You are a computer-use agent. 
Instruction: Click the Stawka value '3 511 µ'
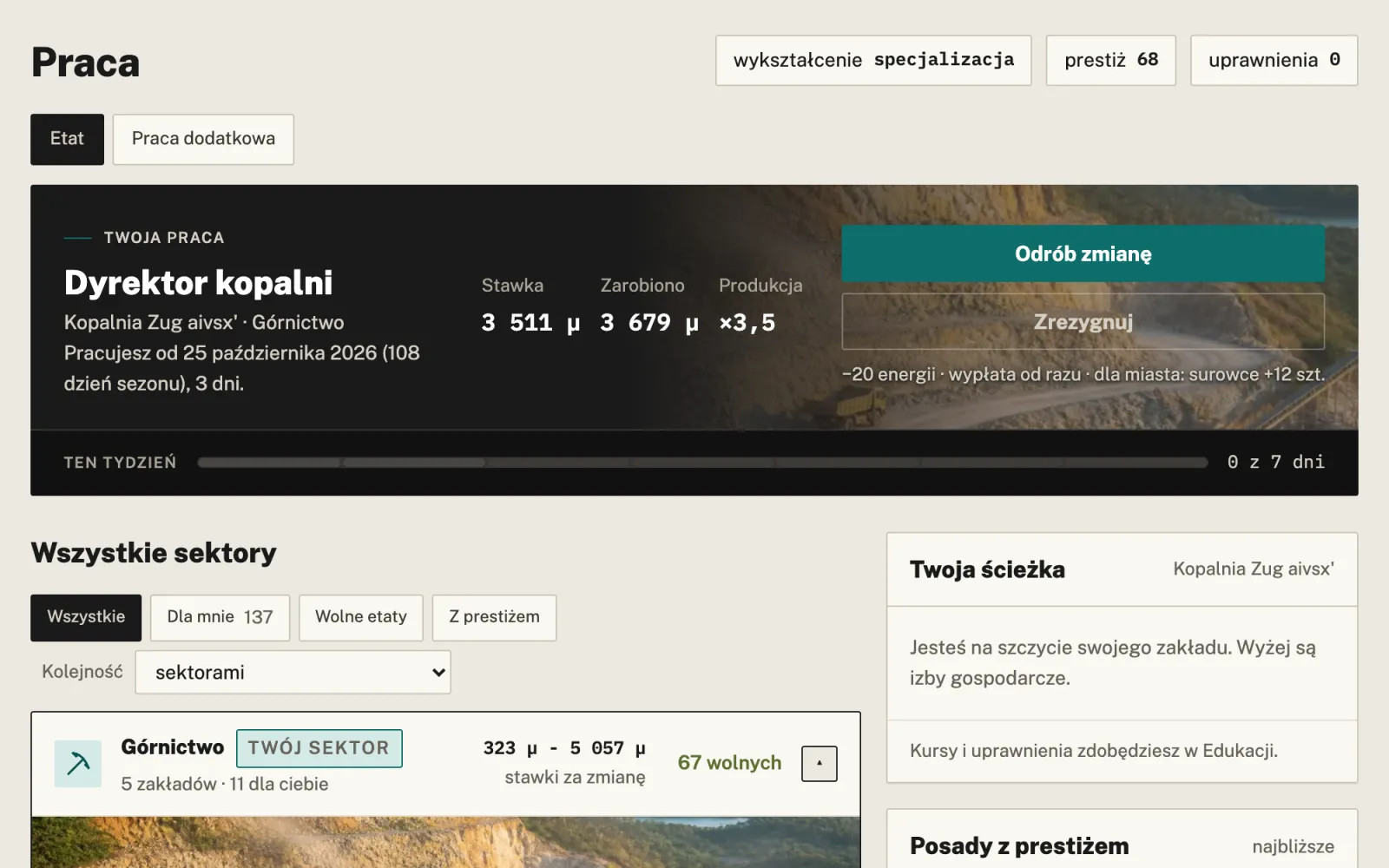pos(530,323)
